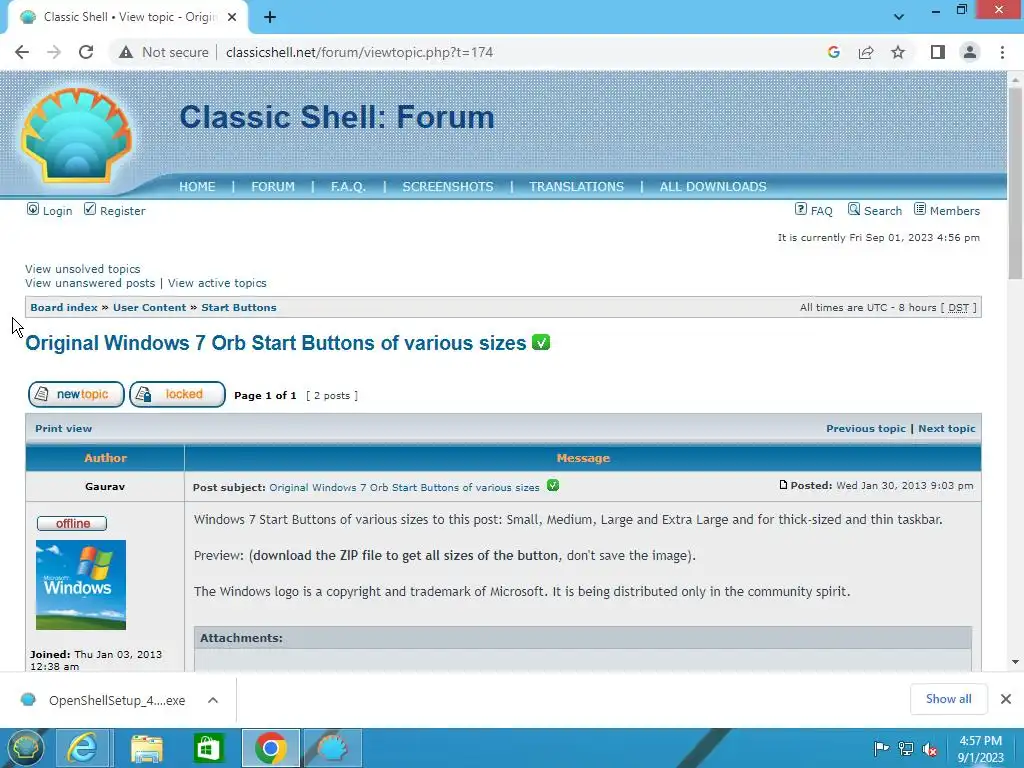The image size is (1024, 768).
Task: Click the Not secure warning icon
Action: point(126,52)
